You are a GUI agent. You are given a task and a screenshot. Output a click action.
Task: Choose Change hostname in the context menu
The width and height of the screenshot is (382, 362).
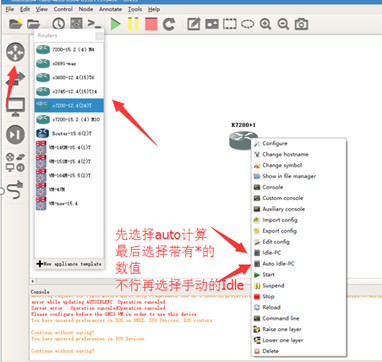click(x=299, y=154)
